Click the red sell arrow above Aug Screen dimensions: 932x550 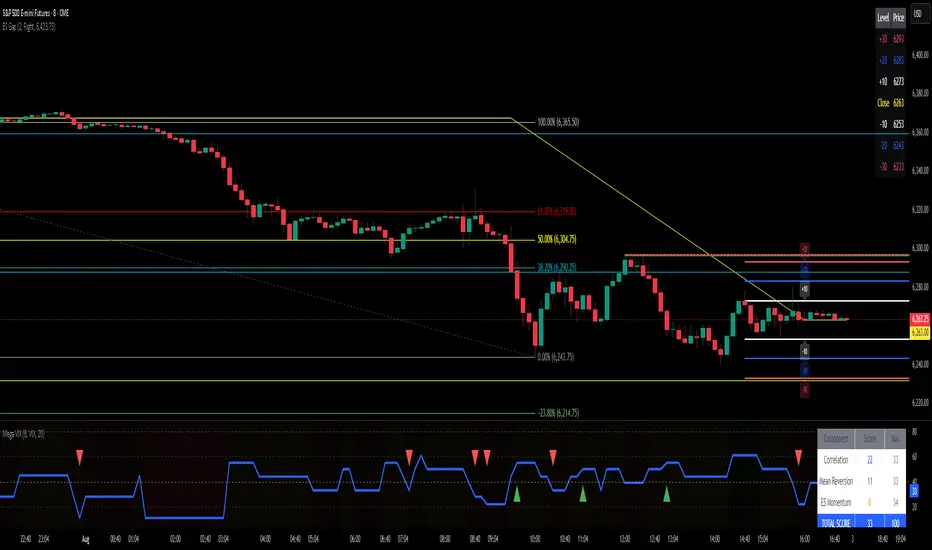click(x=80, y=457)
